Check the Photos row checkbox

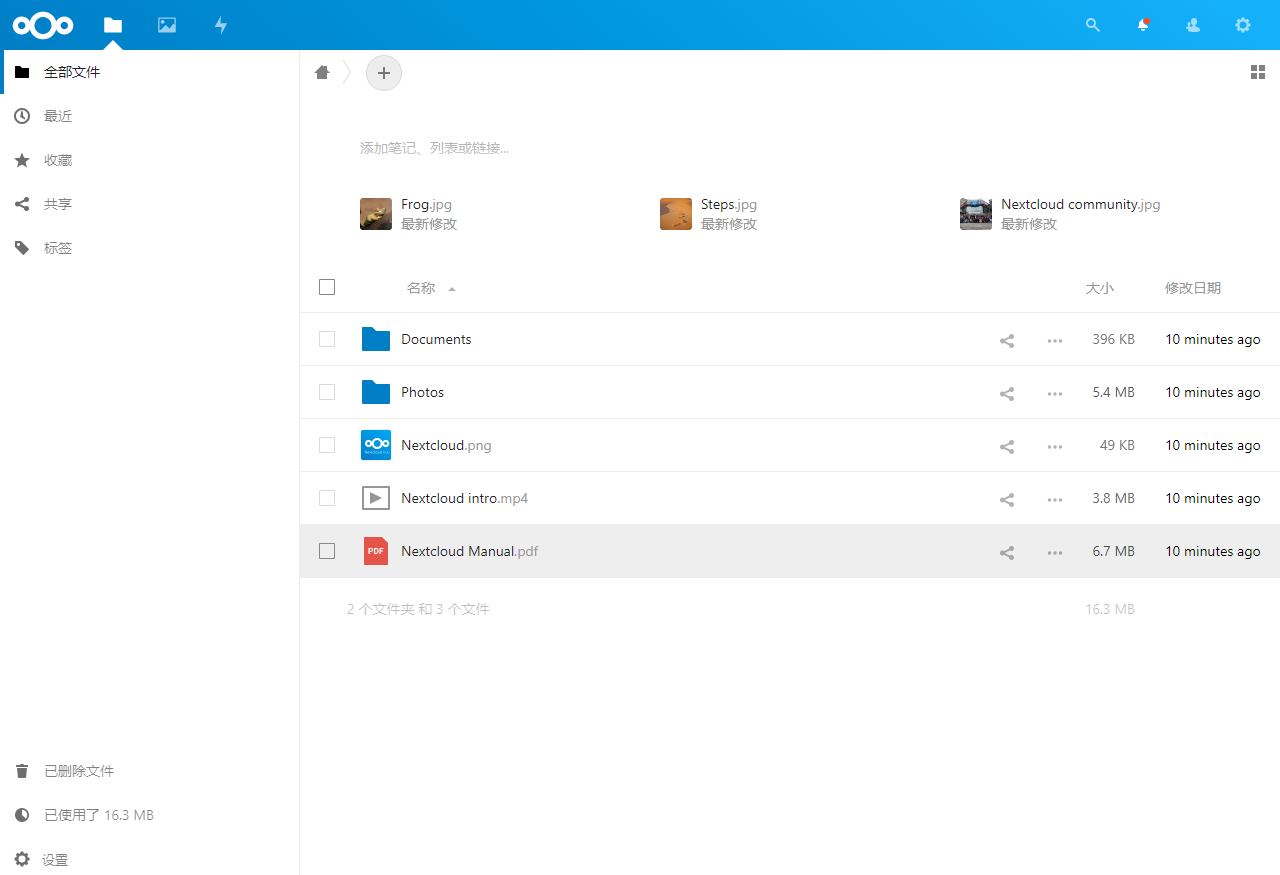coord(327,392)
